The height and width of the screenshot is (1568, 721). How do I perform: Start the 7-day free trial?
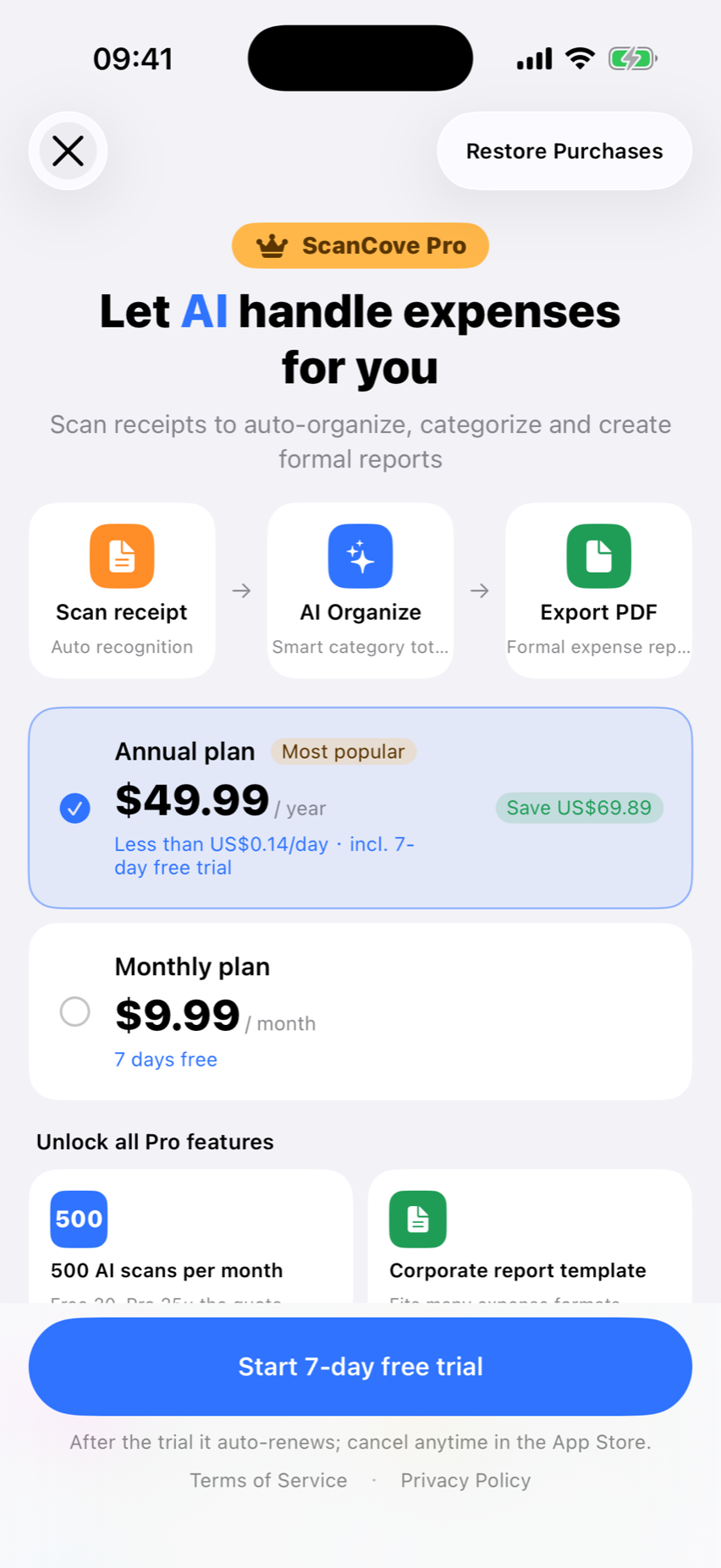point(360,1367)
